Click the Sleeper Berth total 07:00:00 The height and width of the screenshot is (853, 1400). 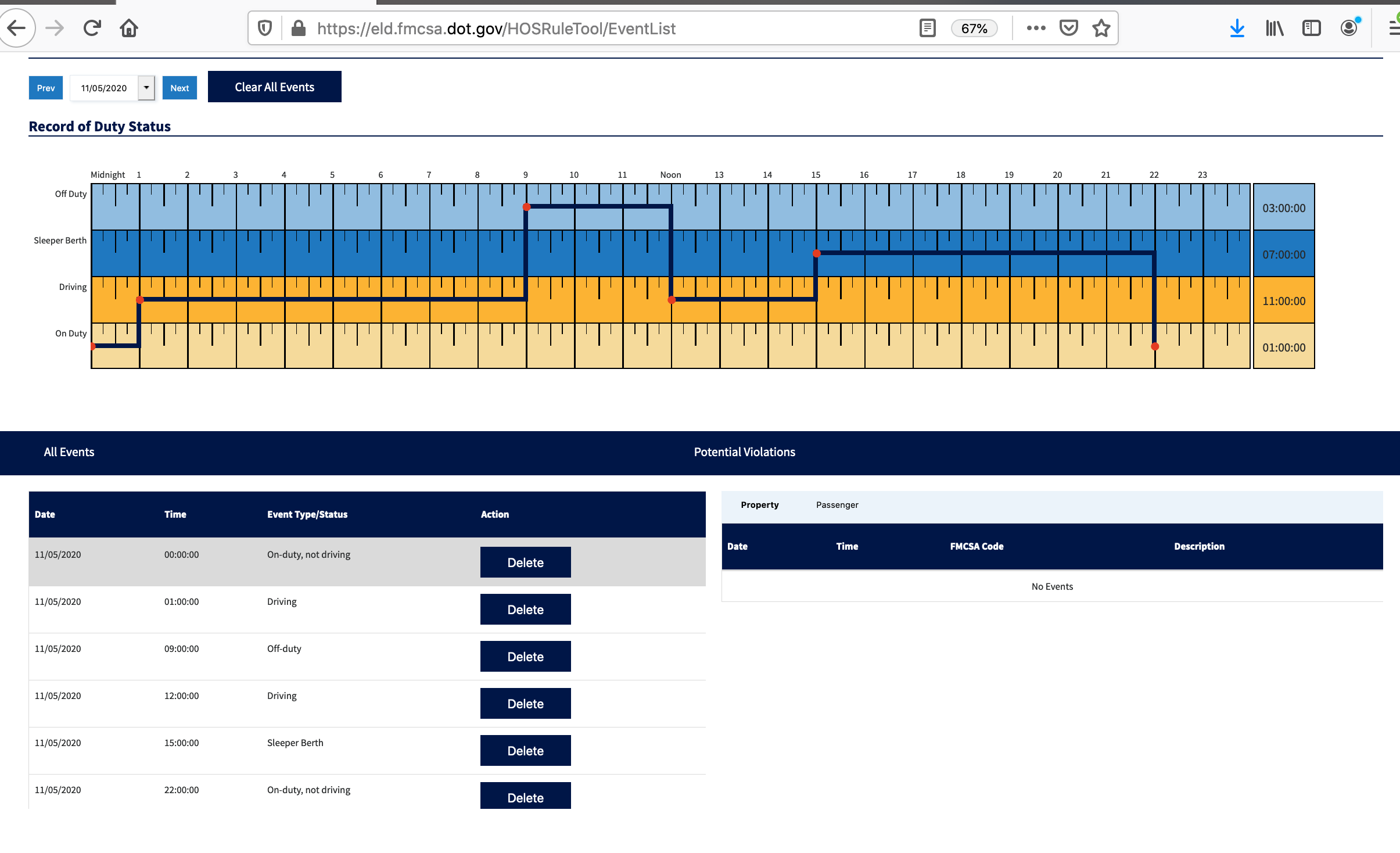(x=1284, y=254)
